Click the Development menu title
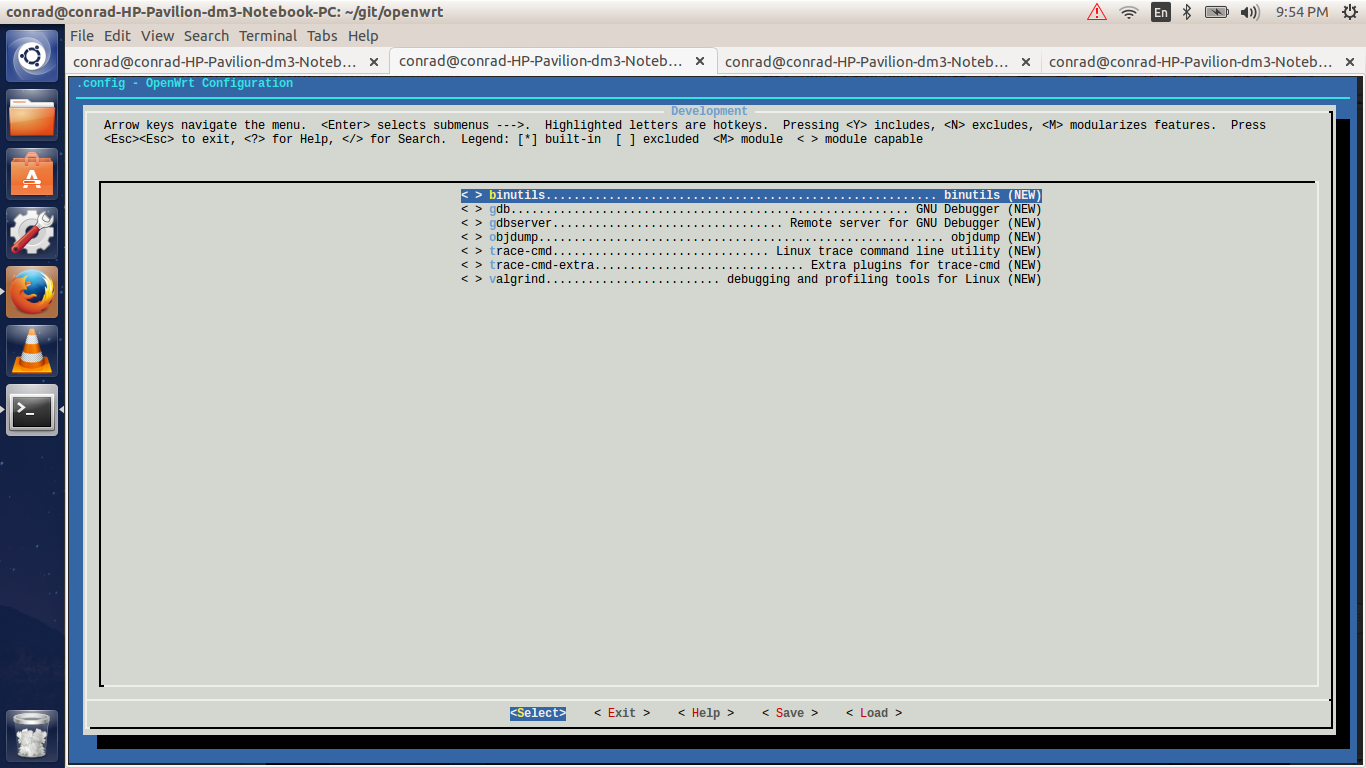The width and height of the screenshot is (1366, 768). [709, 111]
